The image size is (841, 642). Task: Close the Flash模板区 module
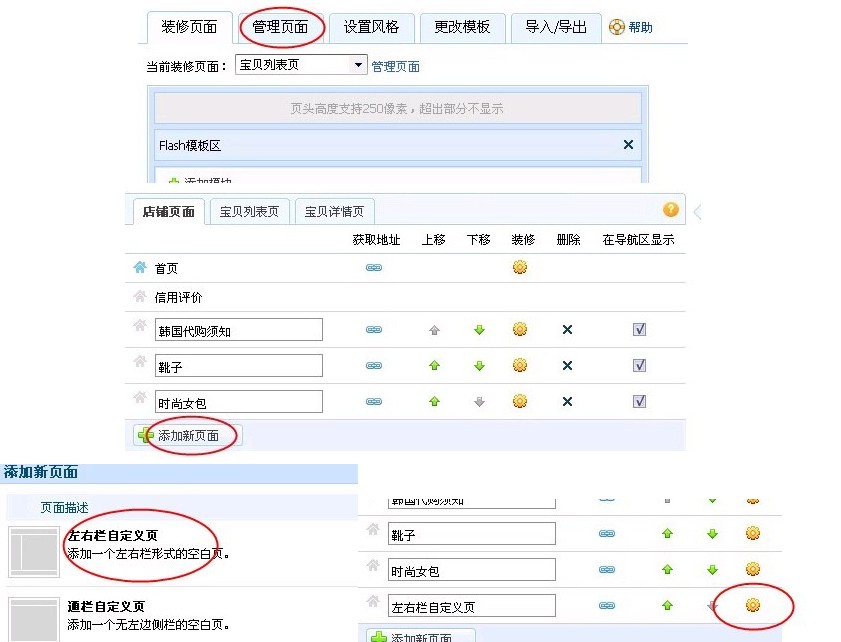tap(628, 145)
